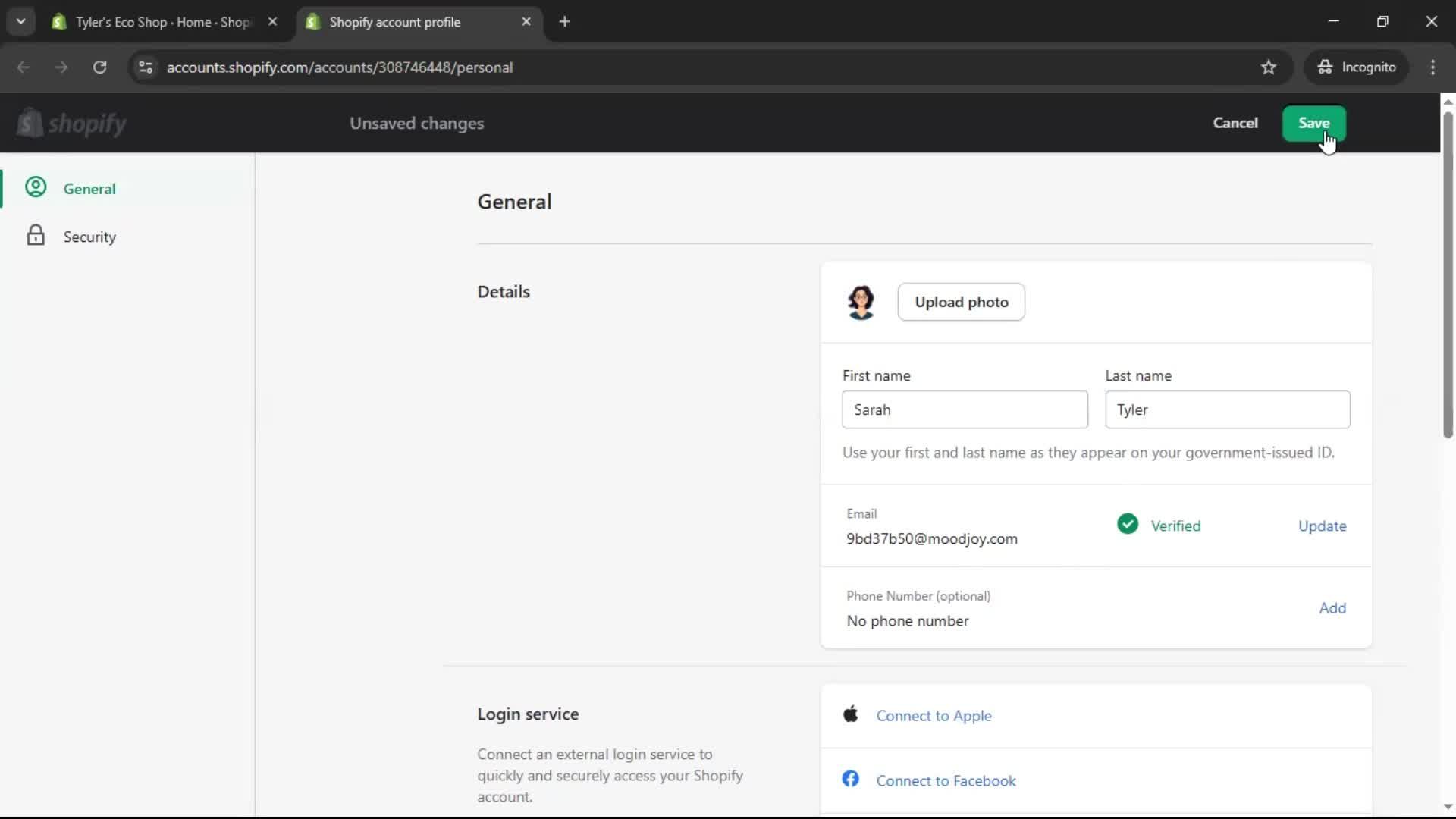Click Update next to the email address
The width and height of the screenshot is (1456, 819).
[x=1322, y=526]
